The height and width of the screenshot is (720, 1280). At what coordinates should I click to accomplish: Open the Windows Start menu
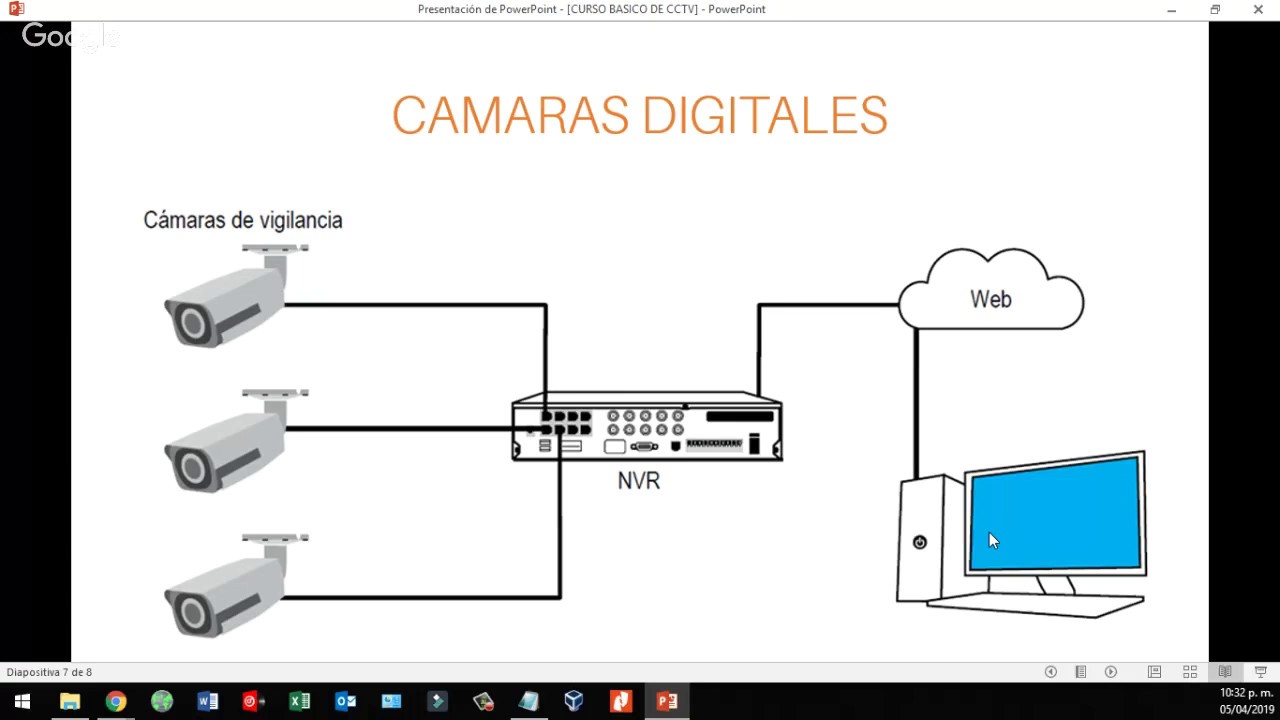click(x=22, y=701)
